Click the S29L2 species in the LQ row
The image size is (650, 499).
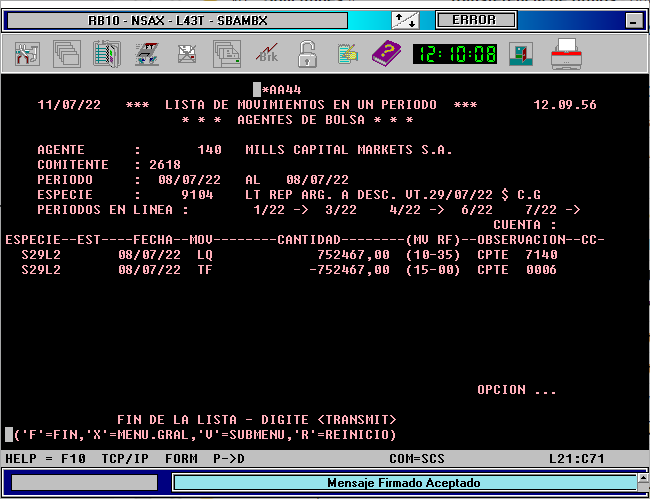41,254
